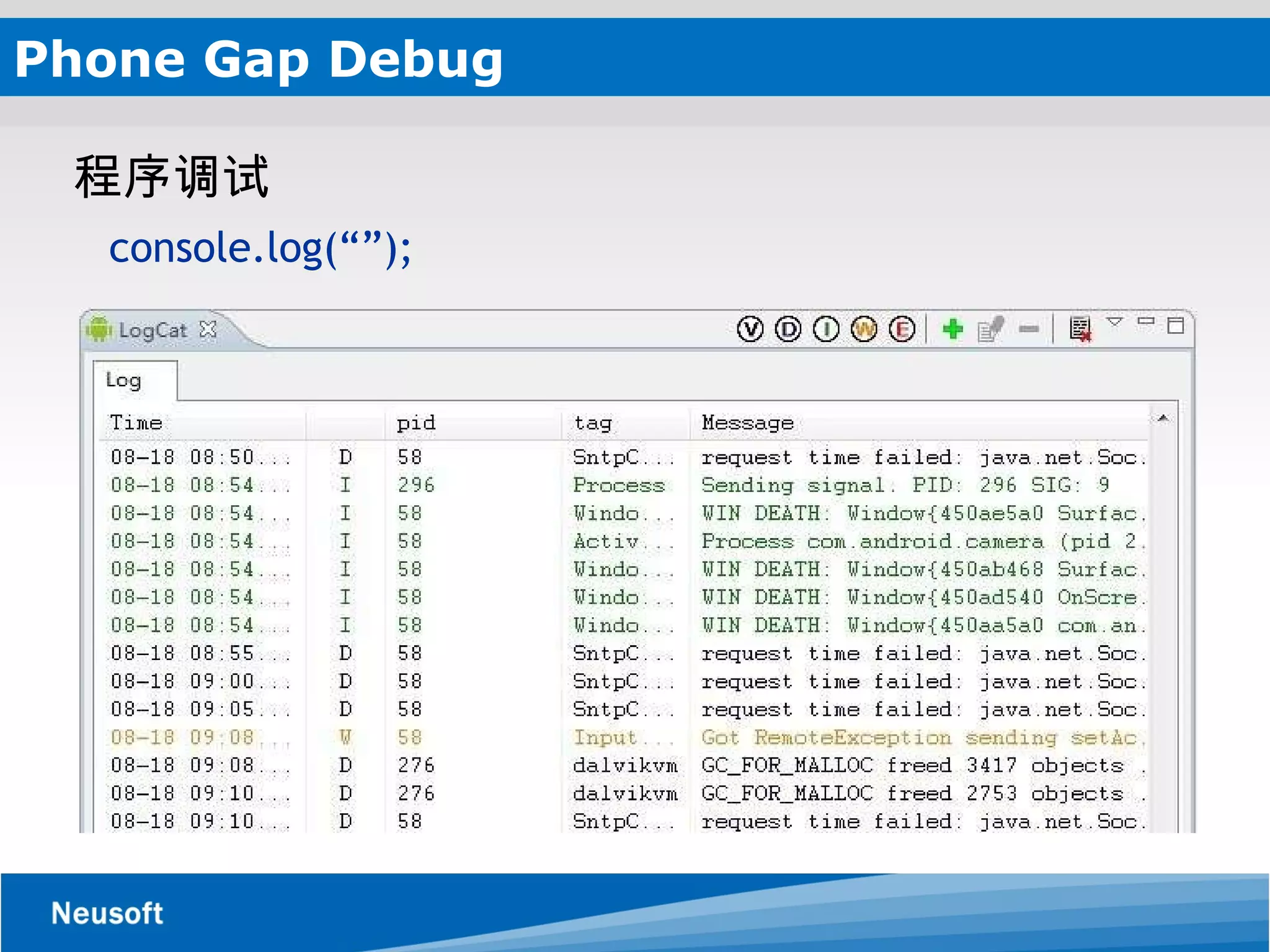Screen dimensions: 1270x952
Task: Minimize the LogCat view panel
Action: tap(1146, 321)
